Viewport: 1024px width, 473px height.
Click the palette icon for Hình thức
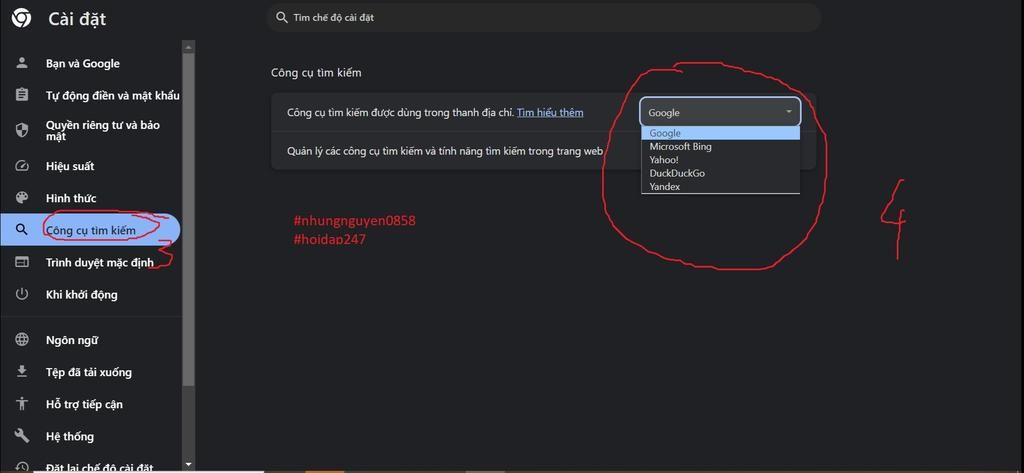(22, 198)
